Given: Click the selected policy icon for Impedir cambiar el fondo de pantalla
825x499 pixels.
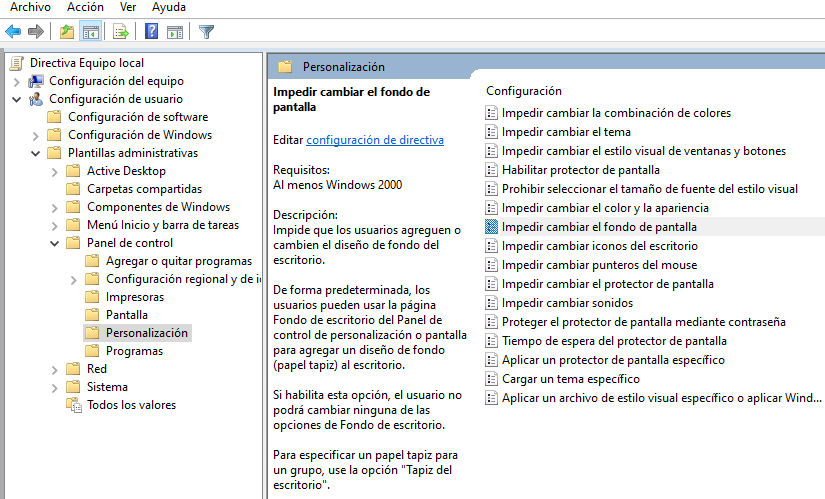Looking at the screenshot, I should tap(491, 227).
